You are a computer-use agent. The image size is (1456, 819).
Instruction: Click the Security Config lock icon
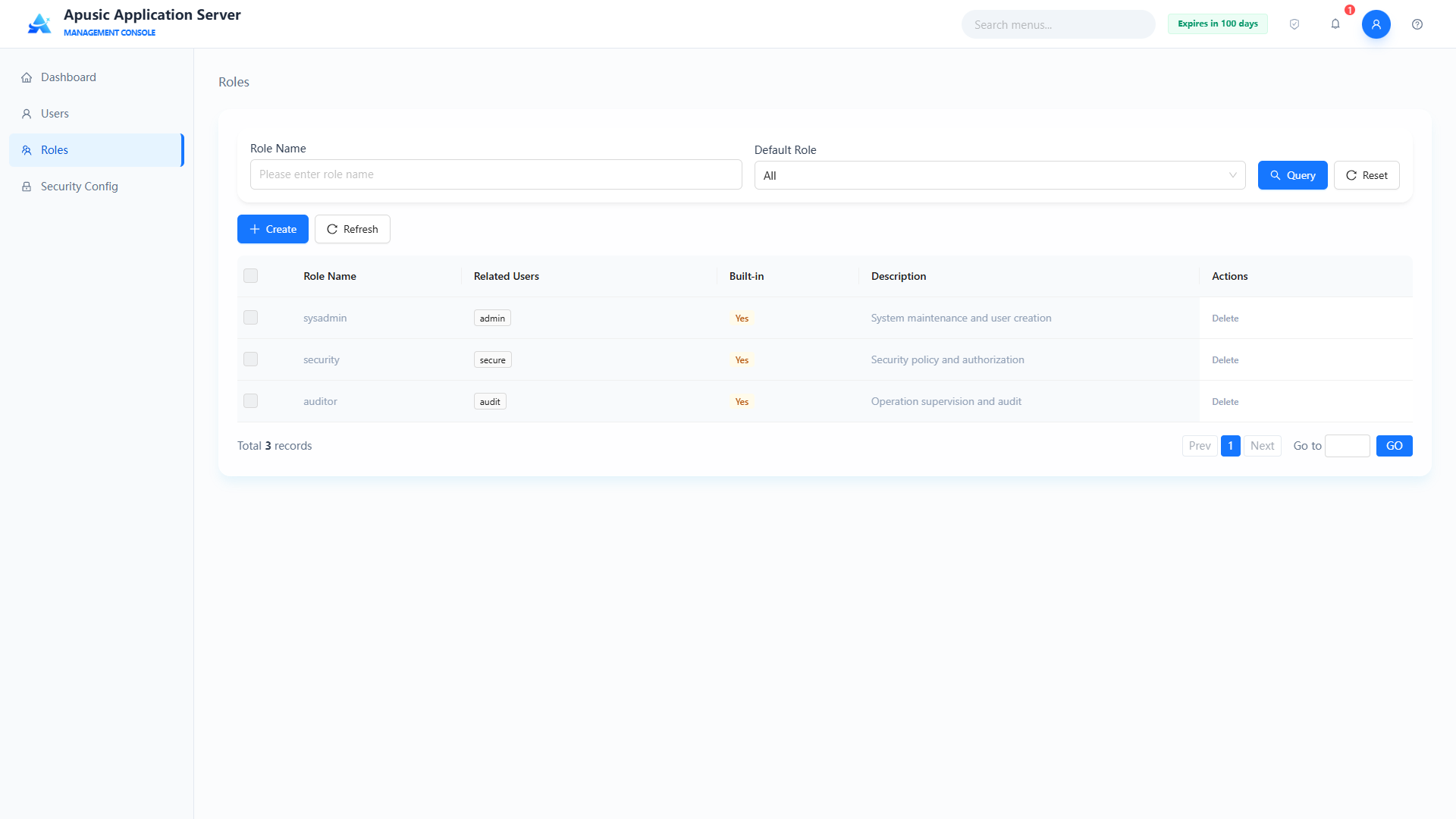click(x=27, y=187)
